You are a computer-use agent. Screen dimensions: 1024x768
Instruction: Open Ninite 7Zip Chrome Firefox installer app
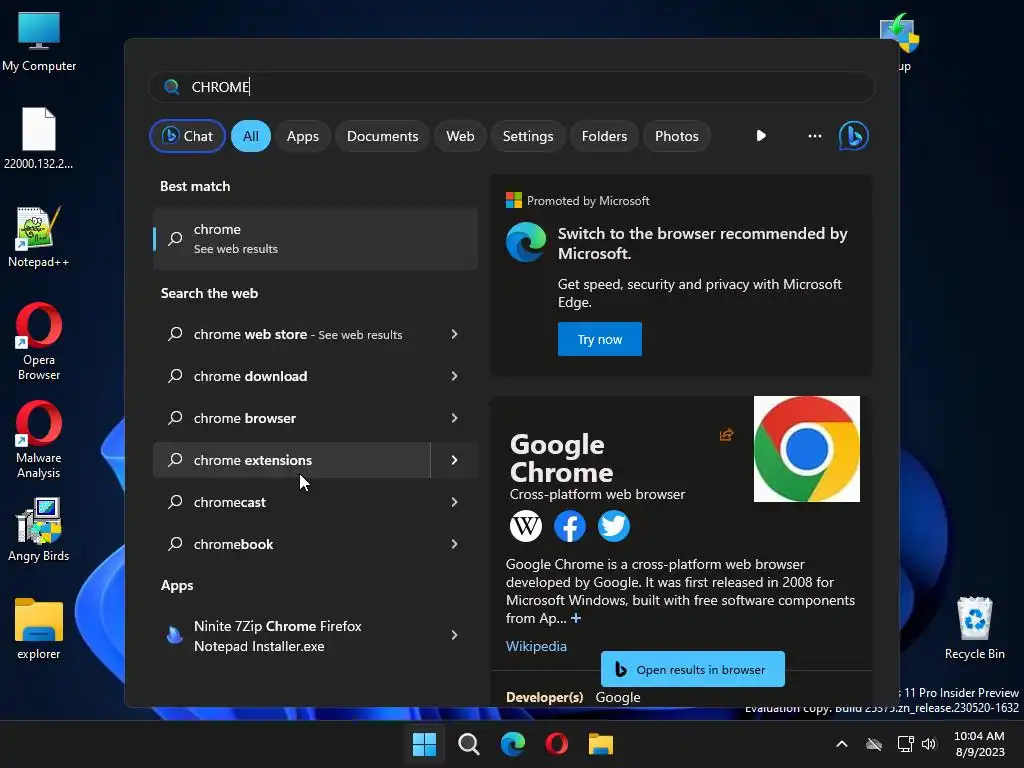(x=292, y=635)
